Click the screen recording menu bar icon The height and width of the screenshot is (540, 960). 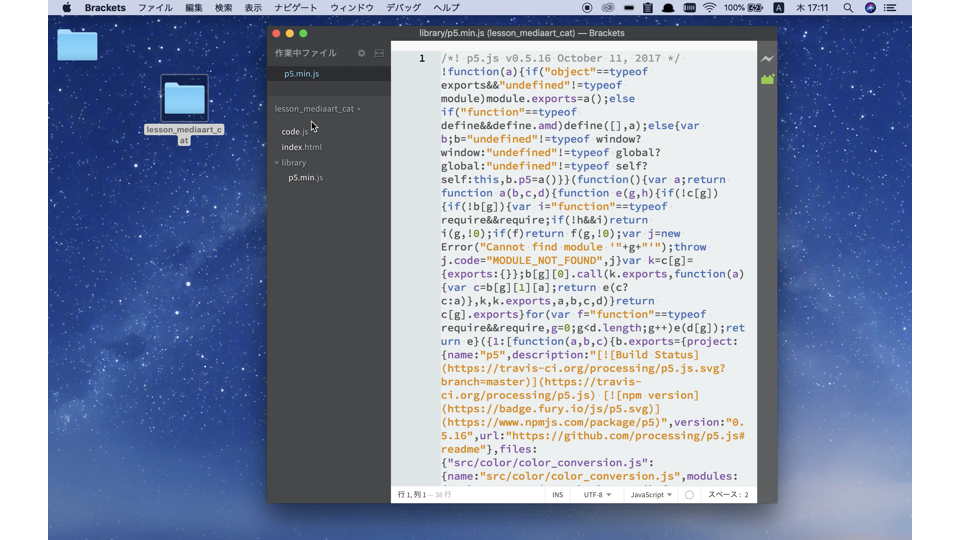[587, 7]
